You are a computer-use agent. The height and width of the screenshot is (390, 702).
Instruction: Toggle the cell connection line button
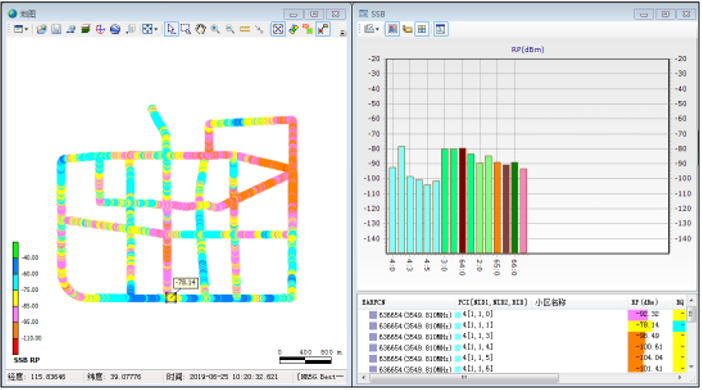(x=323, y=30)
